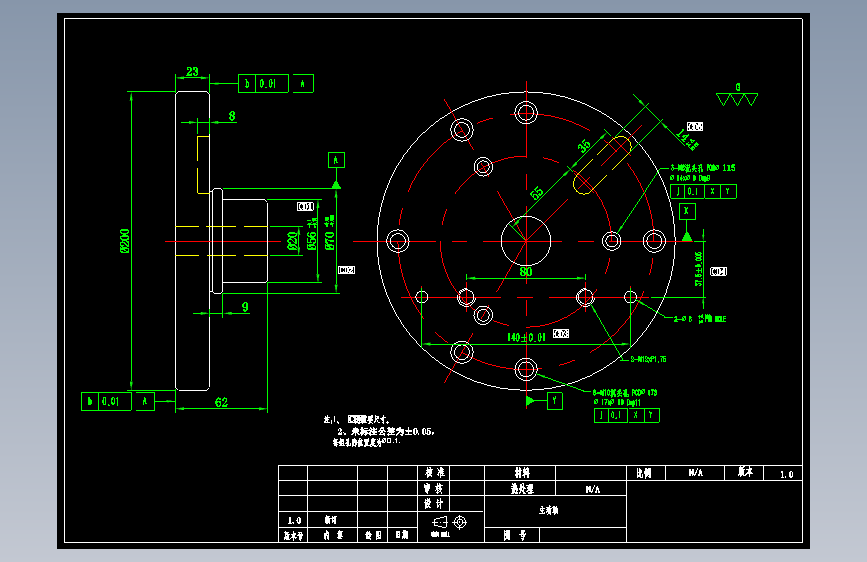Select the datum Y flag box

pos(555,401)
